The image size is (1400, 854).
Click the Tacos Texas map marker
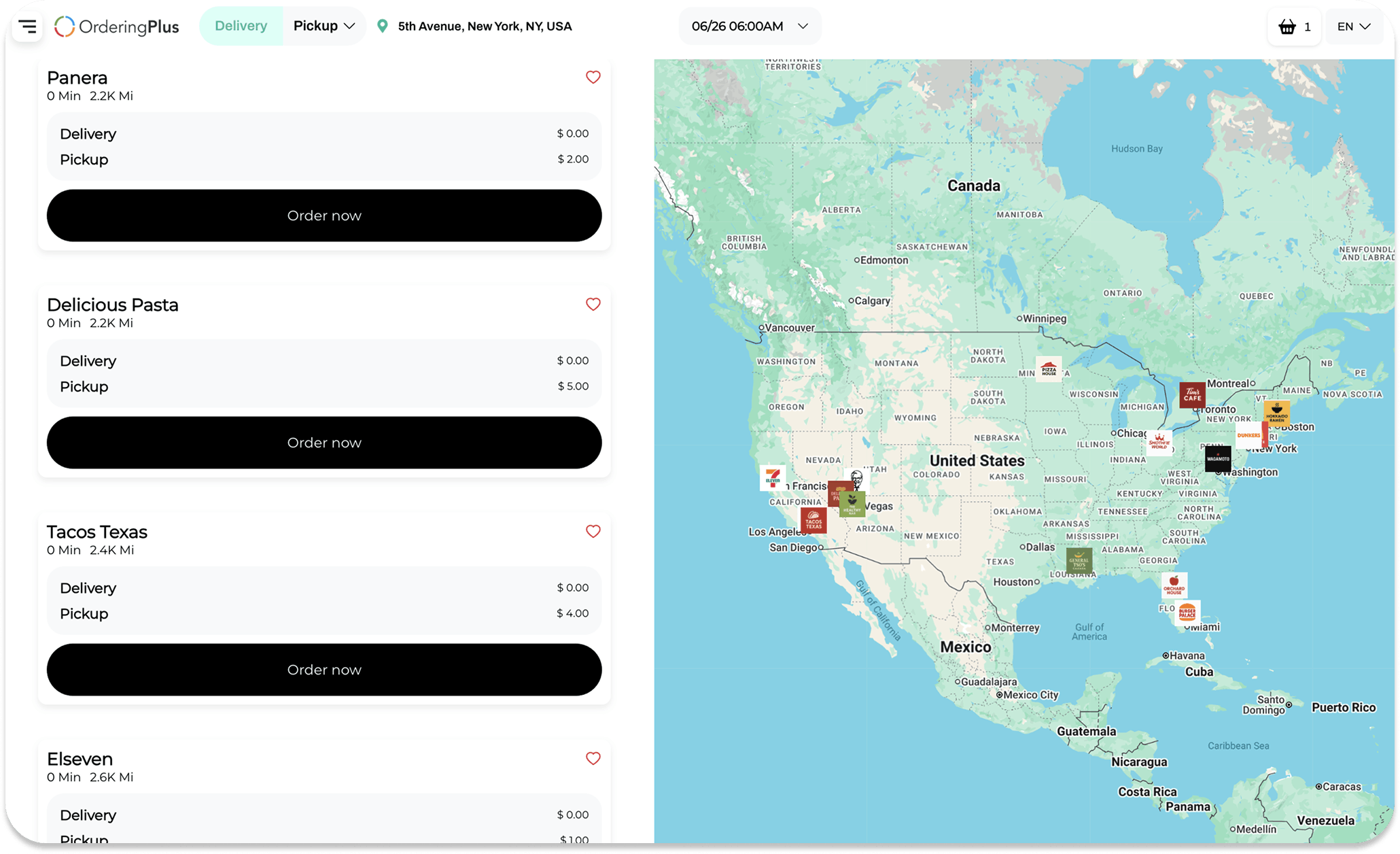click(813, 521)
